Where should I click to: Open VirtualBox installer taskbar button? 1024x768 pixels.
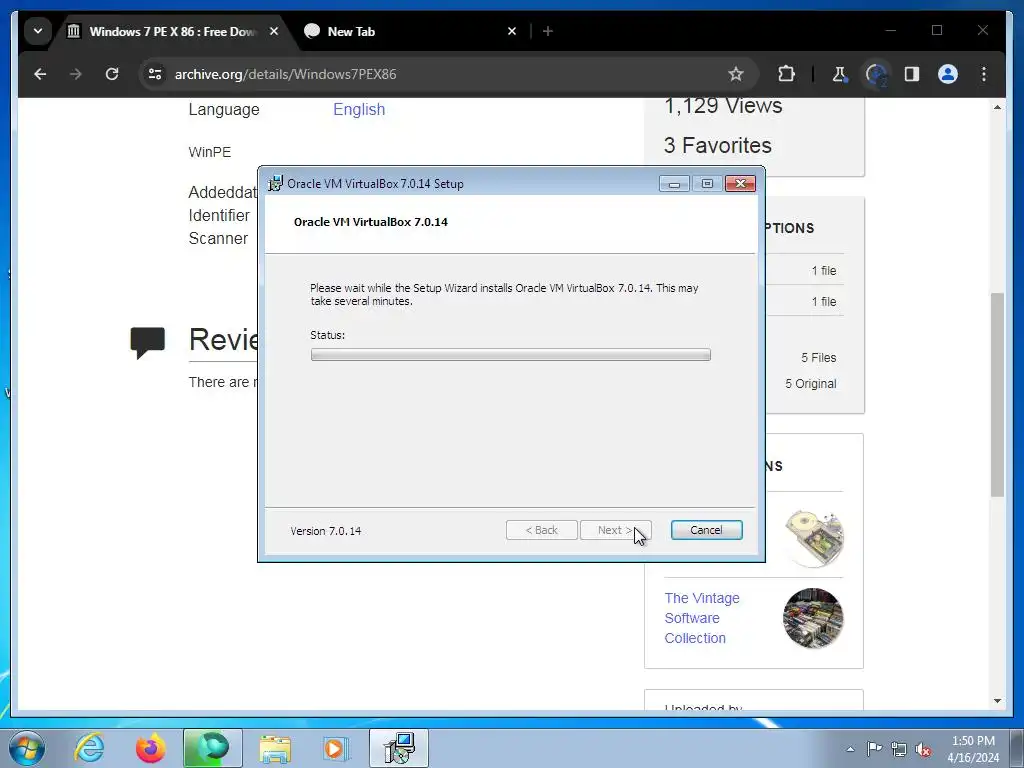[x=399, y=748]
